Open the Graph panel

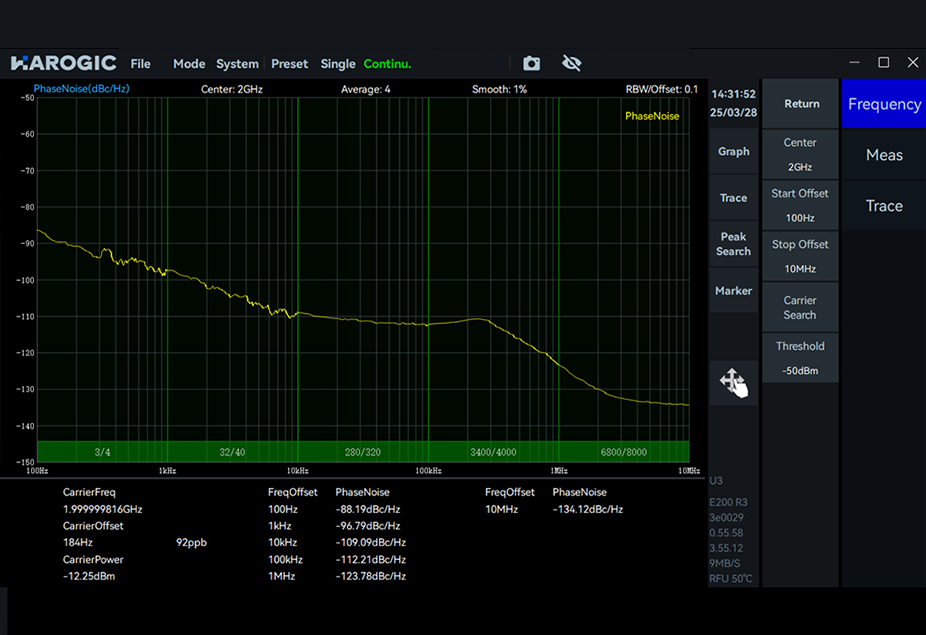pos(733,151)
